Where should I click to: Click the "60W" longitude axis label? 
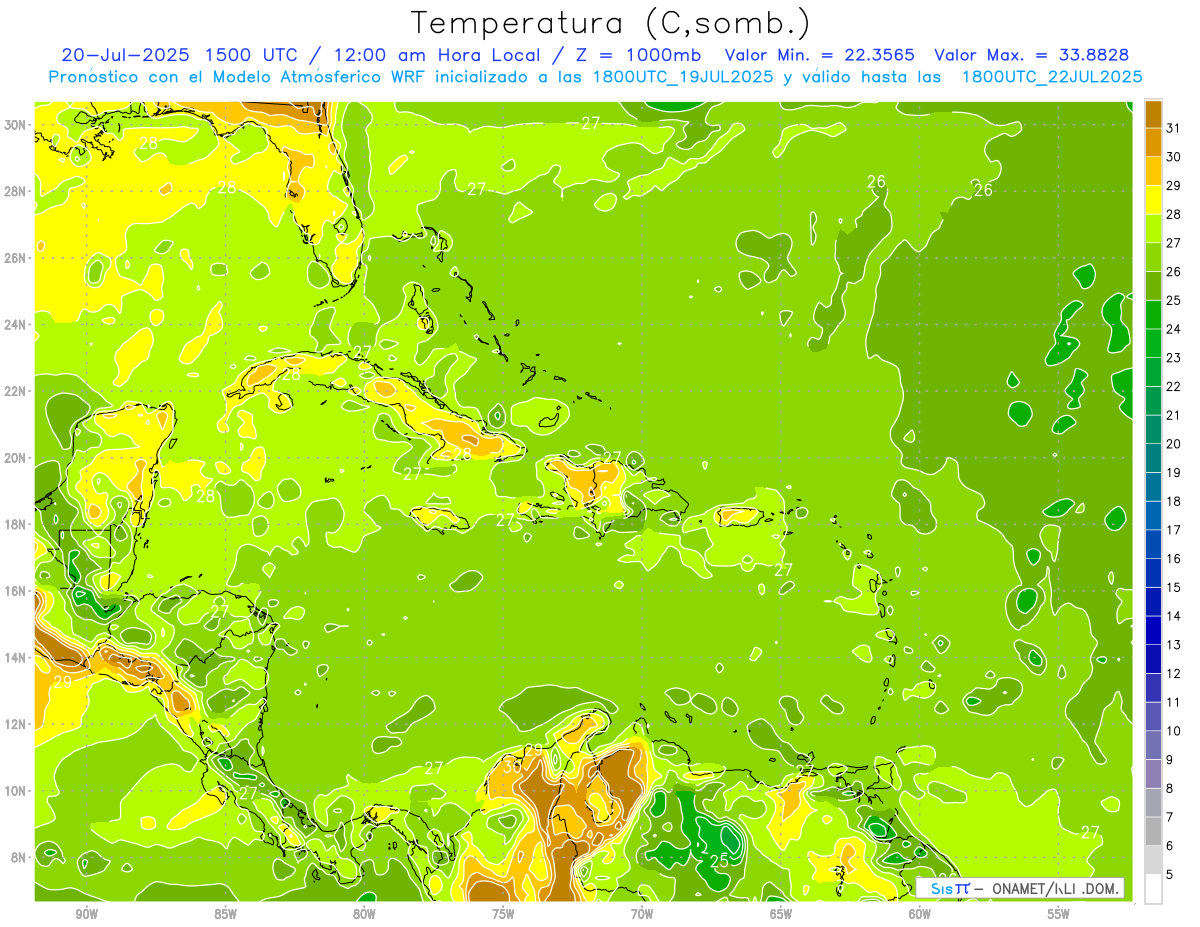pyautogui.click(x=920, y=914)
